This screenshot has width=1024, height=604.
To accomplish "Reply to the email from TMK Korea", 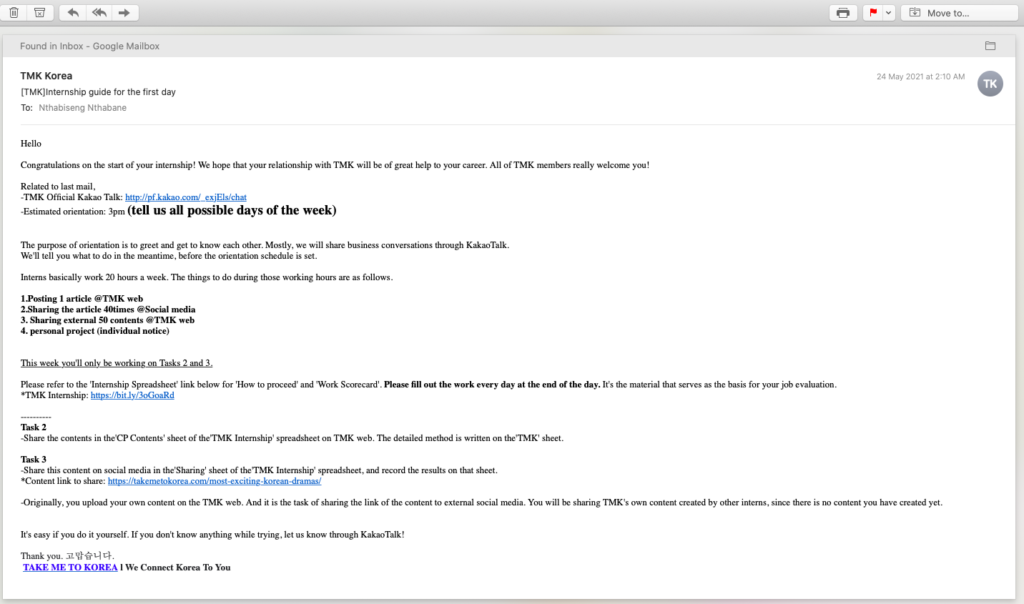I will [72, 12].
